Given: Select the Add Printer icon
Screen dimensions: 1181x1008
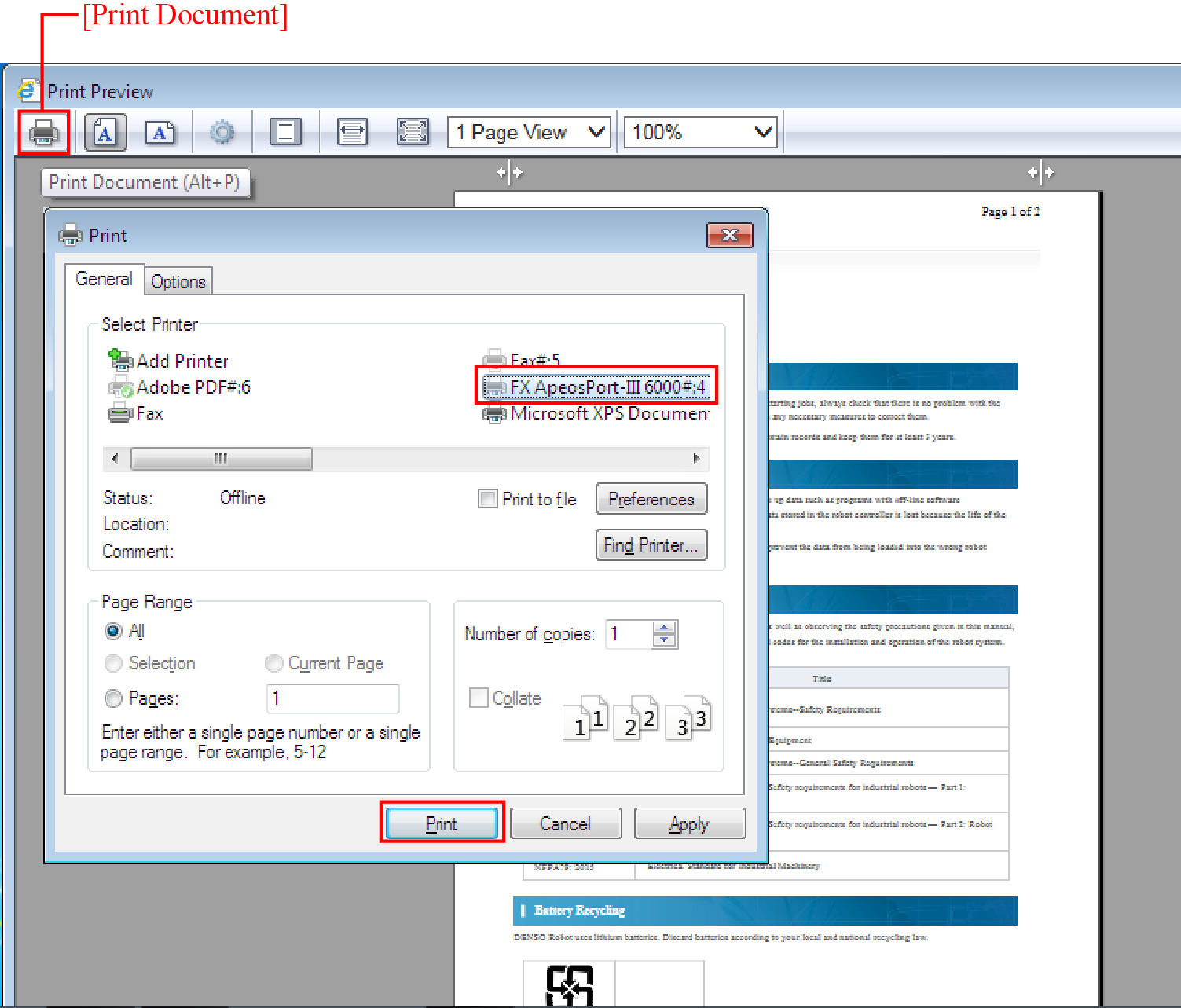Looking at the screenshot, I should coord(121,361).
